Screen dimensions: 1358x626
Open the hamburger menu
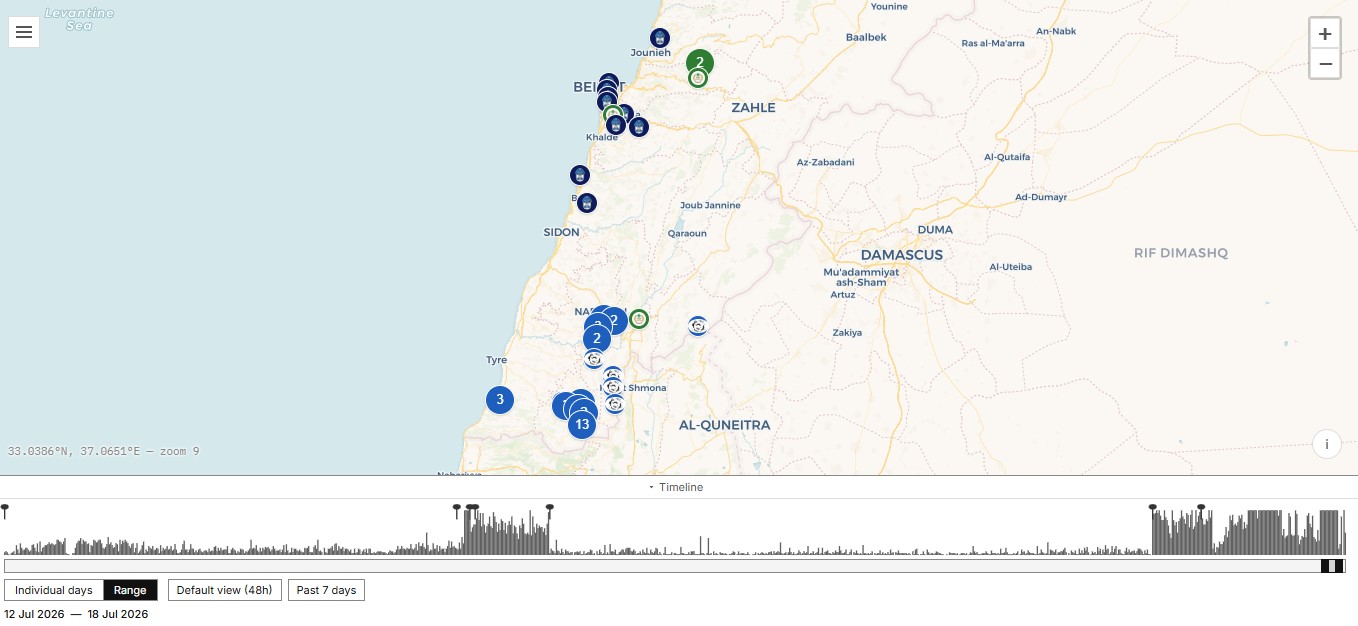click(24, 32)
